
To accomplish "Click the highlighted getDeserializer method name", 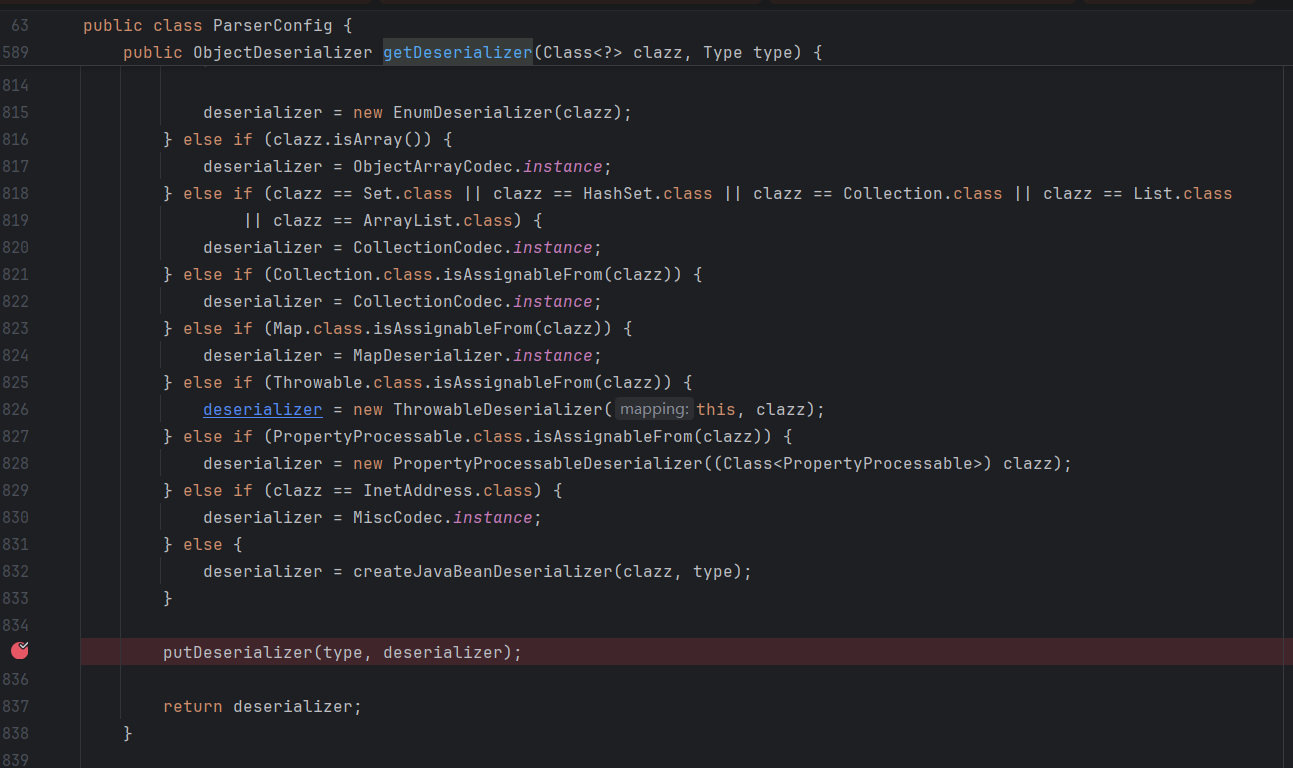I will pos(457,52).
